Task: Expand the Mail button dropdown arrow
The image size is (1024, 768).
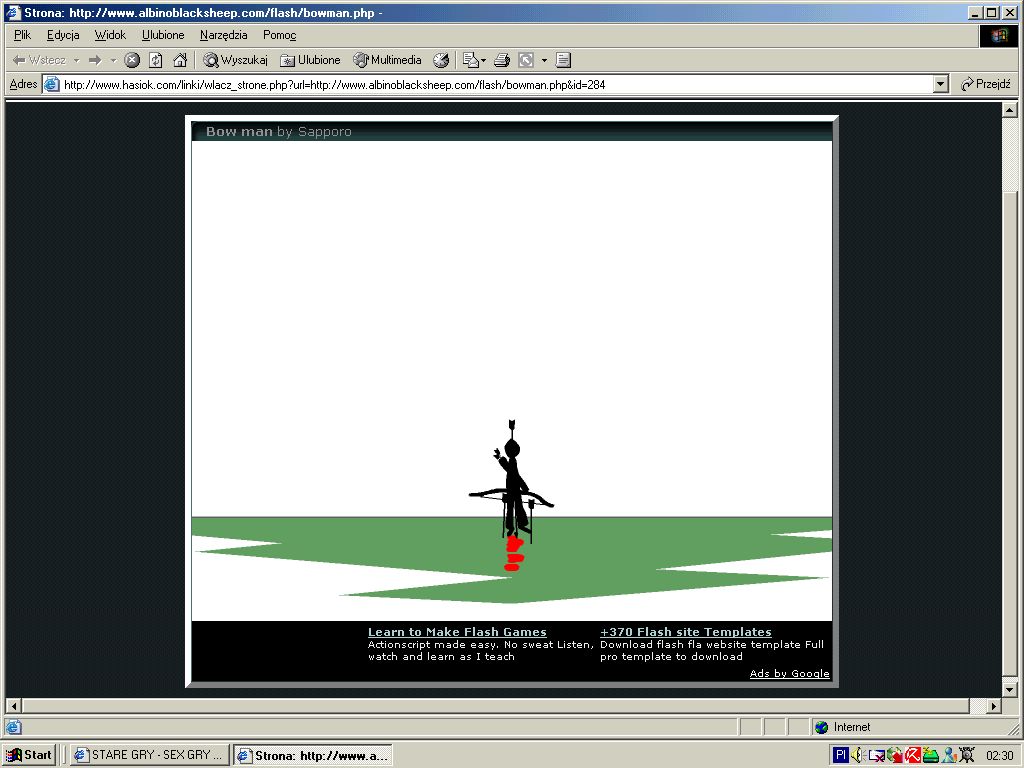Action: click(484, 60)
